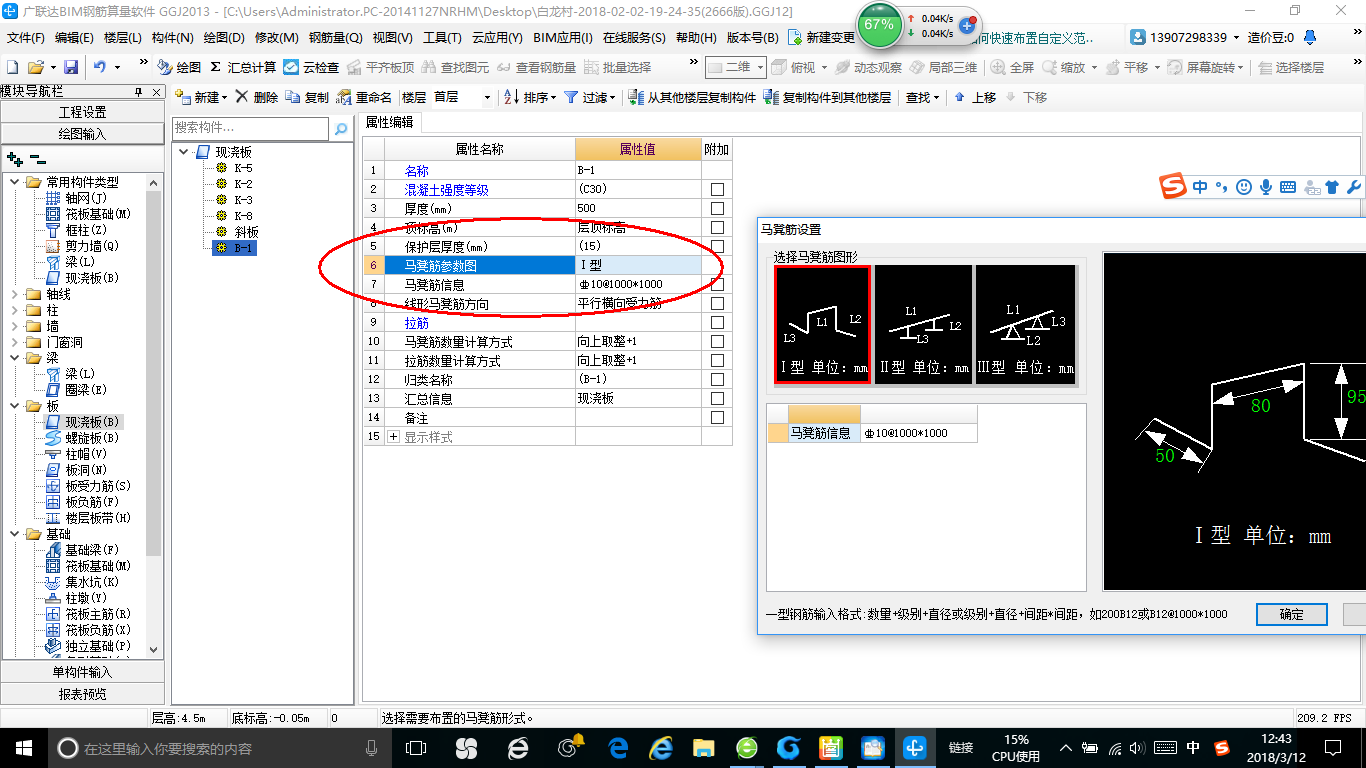
Task: Open Sogou input settings wrench icon
Action: tap(1354, 187)
